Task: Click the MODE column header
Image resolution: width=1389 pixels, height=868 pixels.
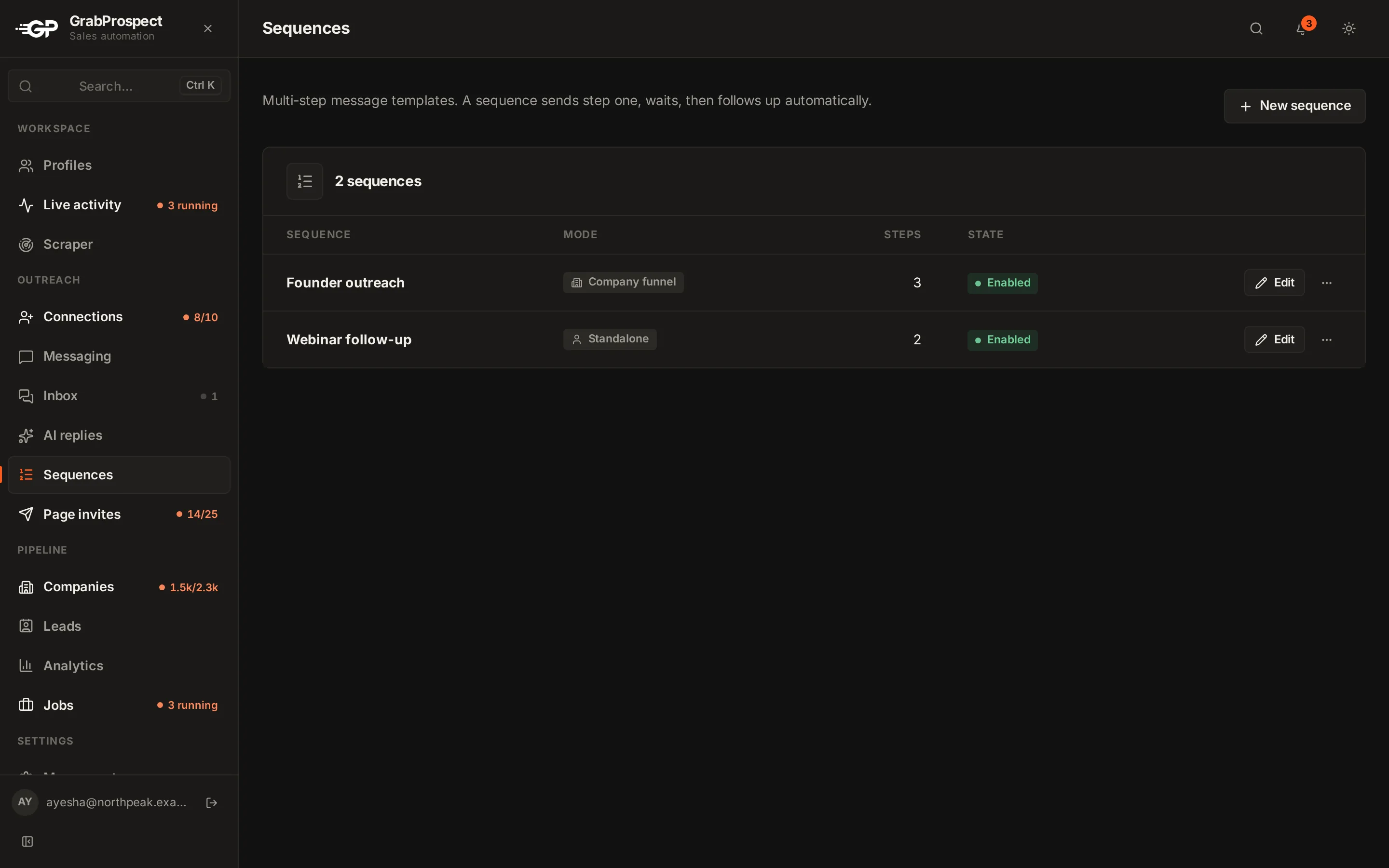Action: pyautogui.click(x=580, y=235)
